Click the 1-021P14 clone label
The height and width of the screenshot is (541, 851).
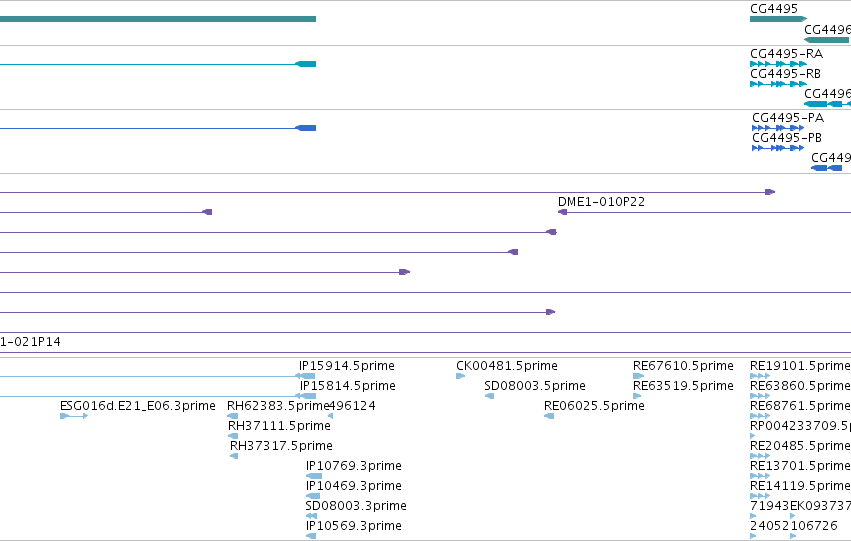point(30,342)
